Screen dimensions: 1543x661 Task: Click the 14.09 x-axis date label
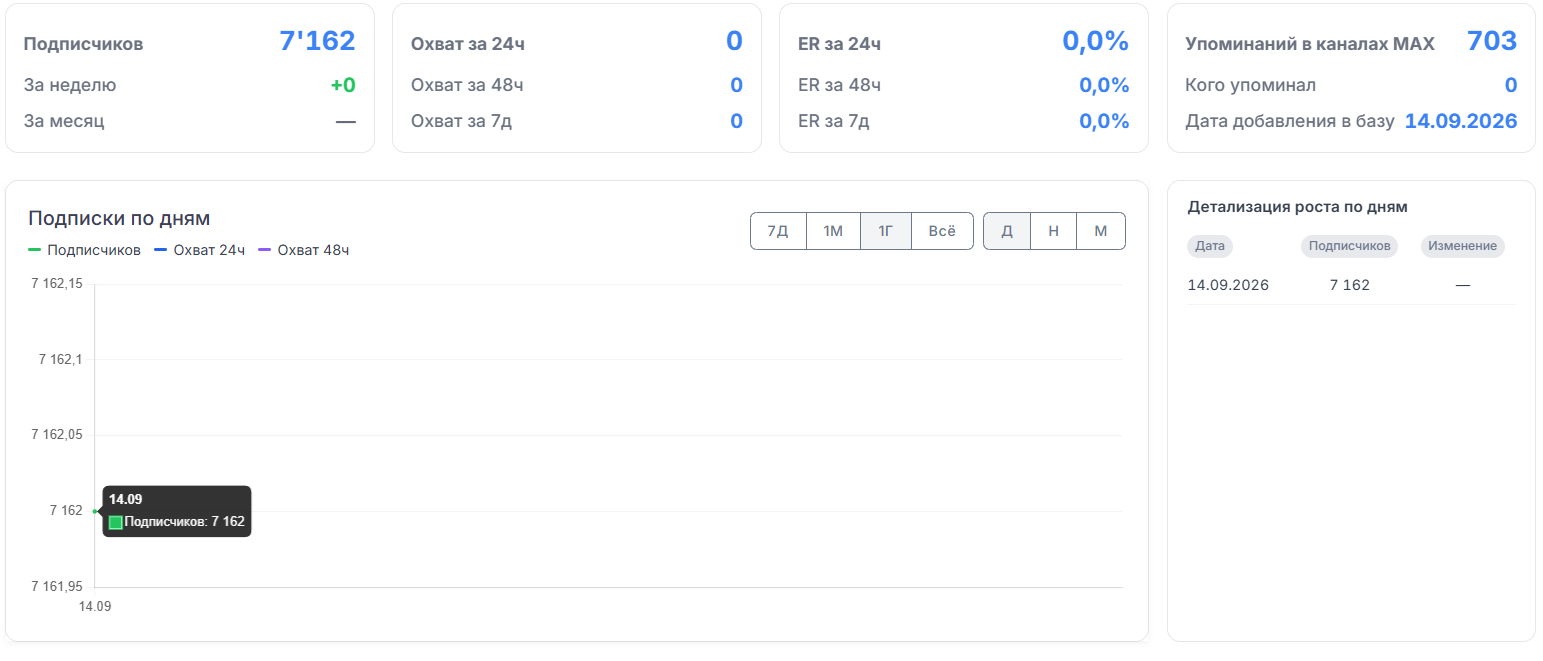[95, 607]
